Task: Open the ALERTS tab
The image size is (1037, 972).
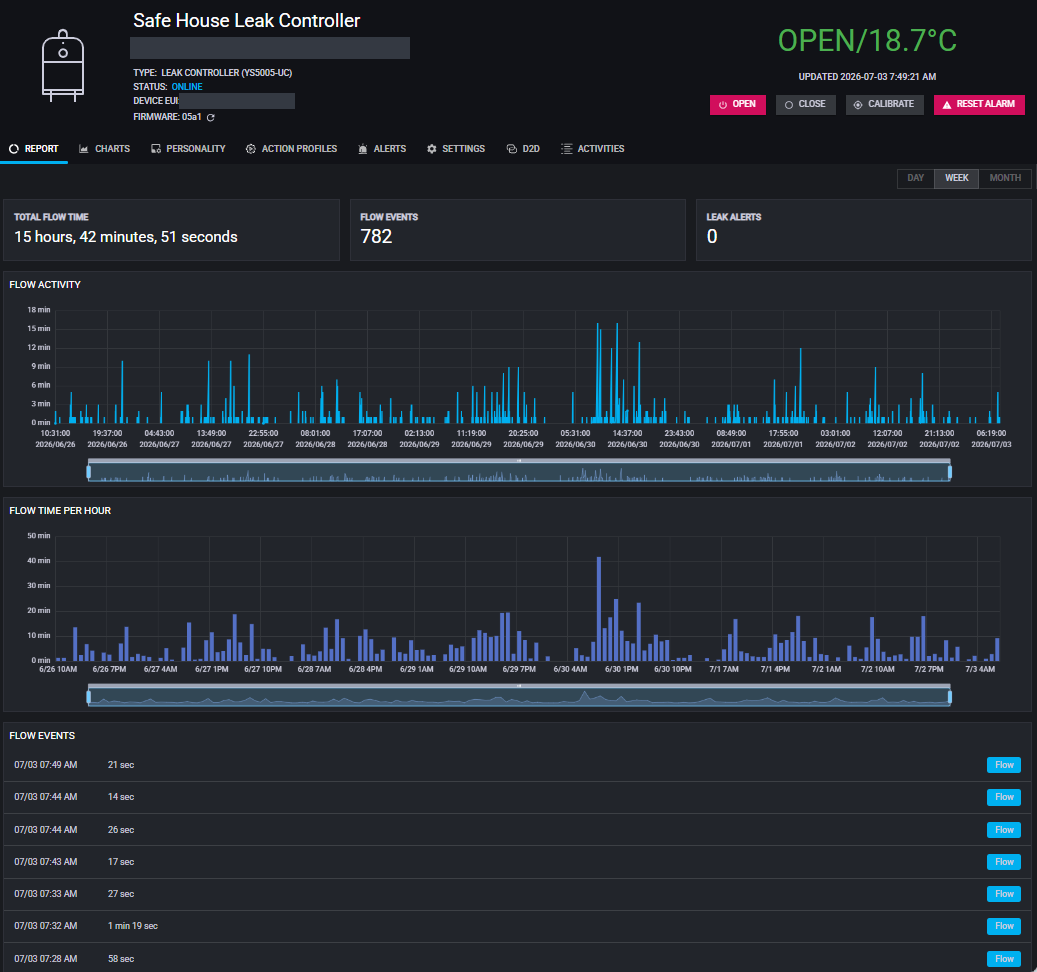Action: point(382,149)
